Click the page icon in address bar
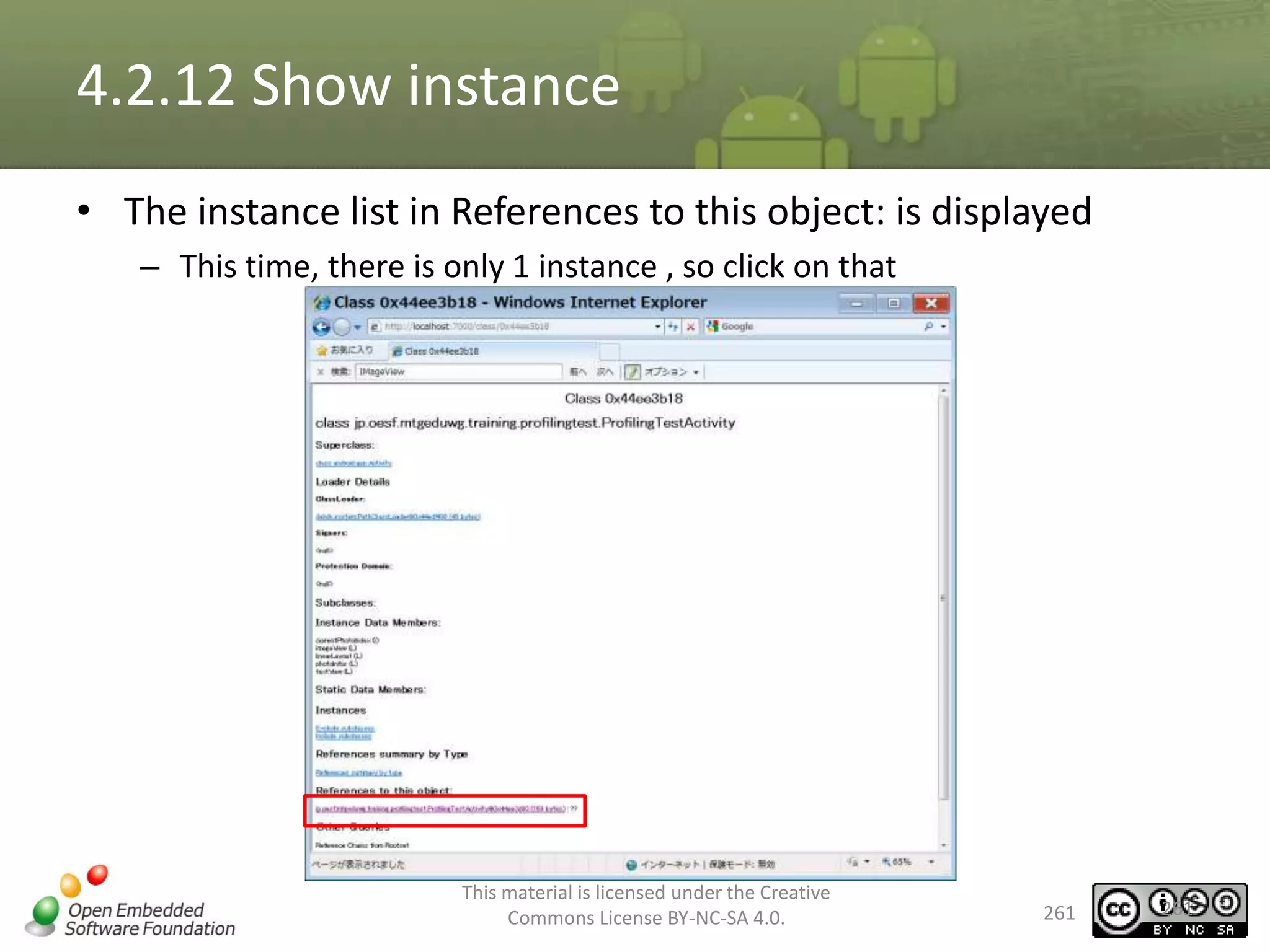Image resolution: width=1270 pixels, height=952 pixels. [x=375, y=327]
